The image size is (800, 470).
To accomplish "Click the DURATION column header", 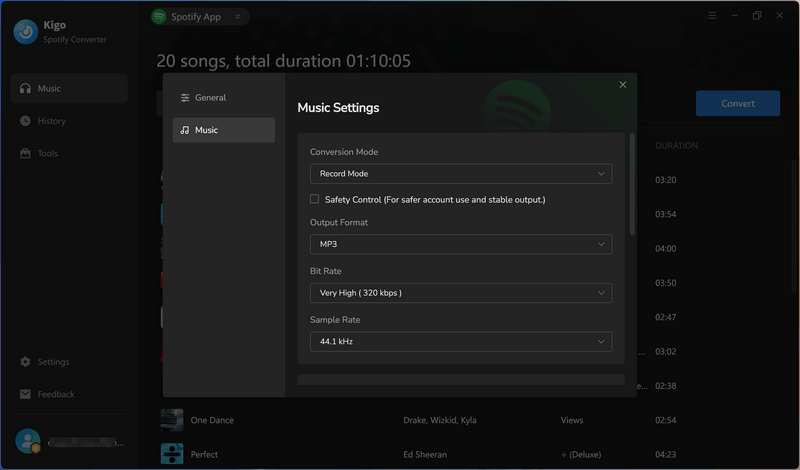I will click(x=677, y=145).
